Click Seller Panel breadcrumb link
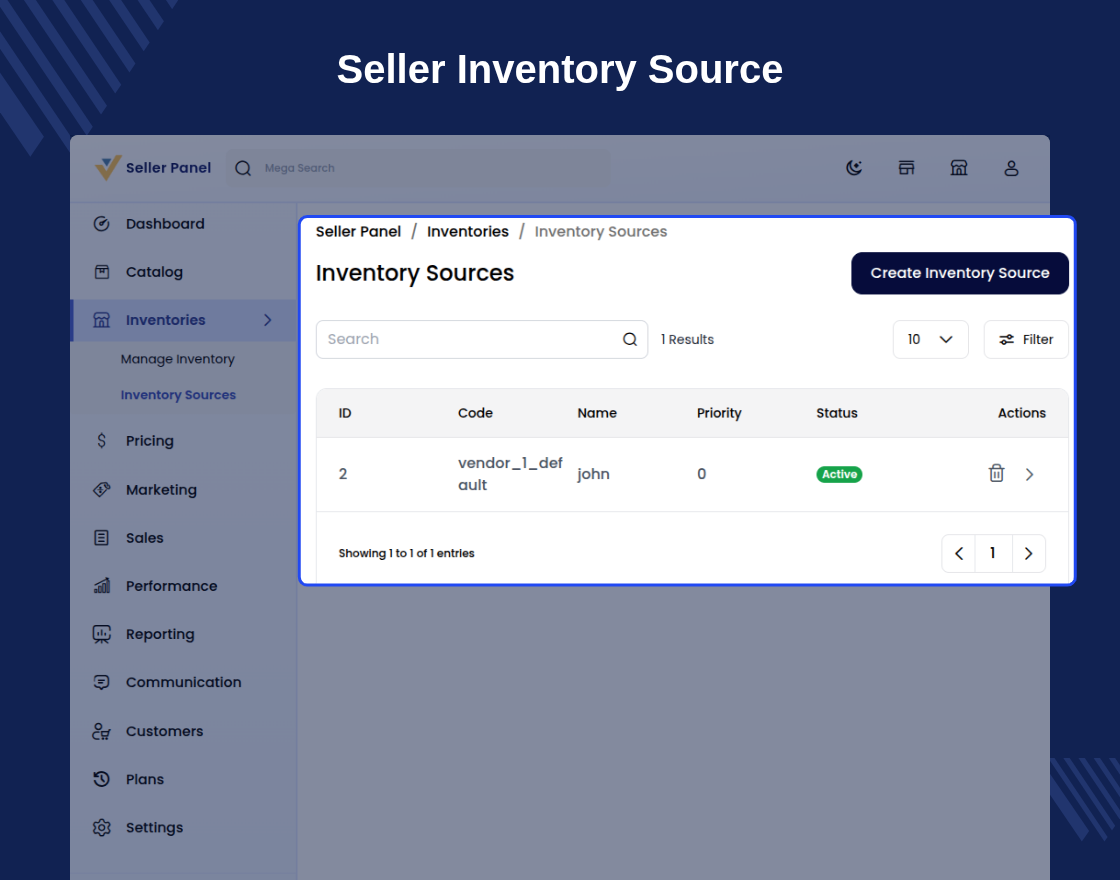The width and height of the screenshot is (1120, 880). pos(358,231)
